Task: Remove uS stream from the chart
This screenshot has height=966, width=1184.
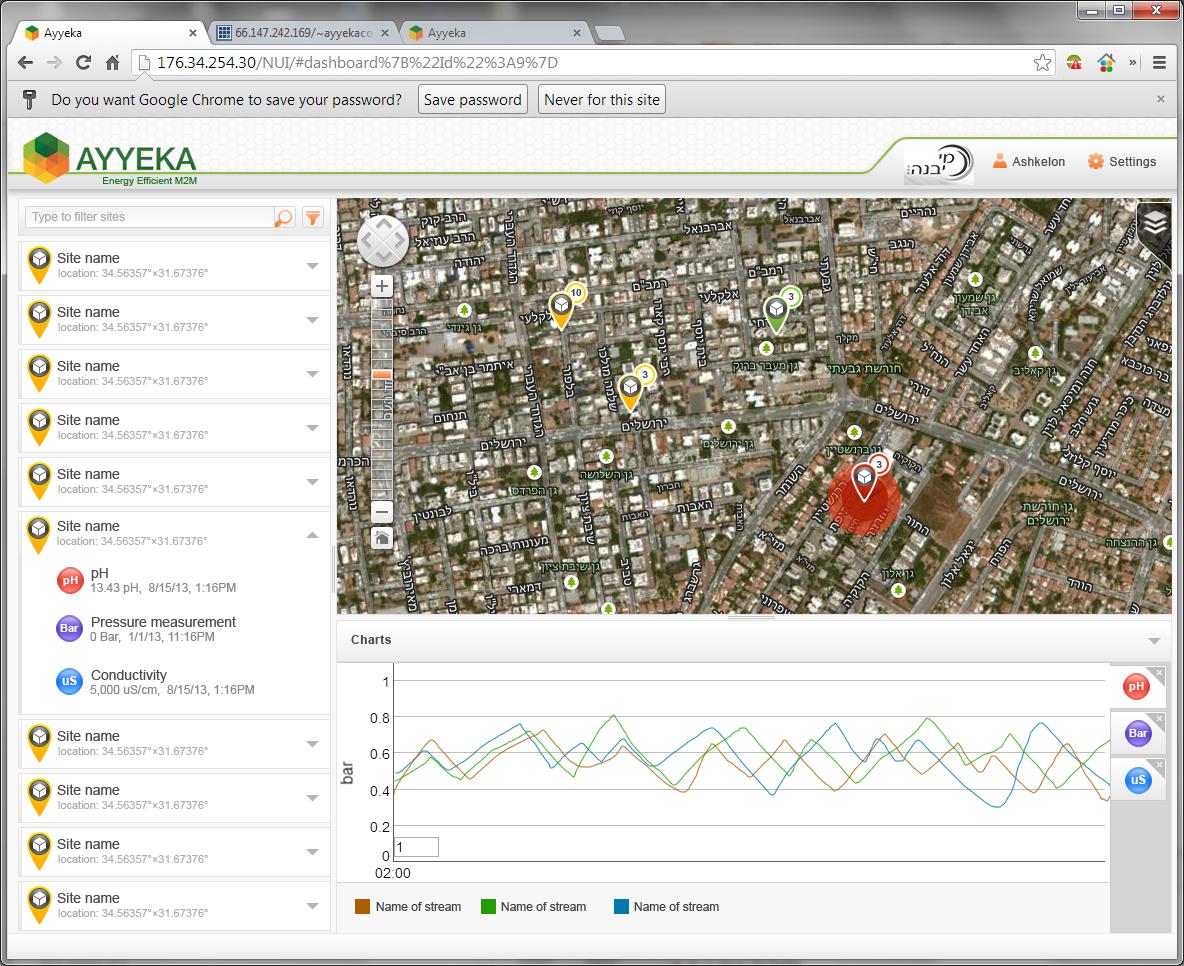Action: (1159, 765)
